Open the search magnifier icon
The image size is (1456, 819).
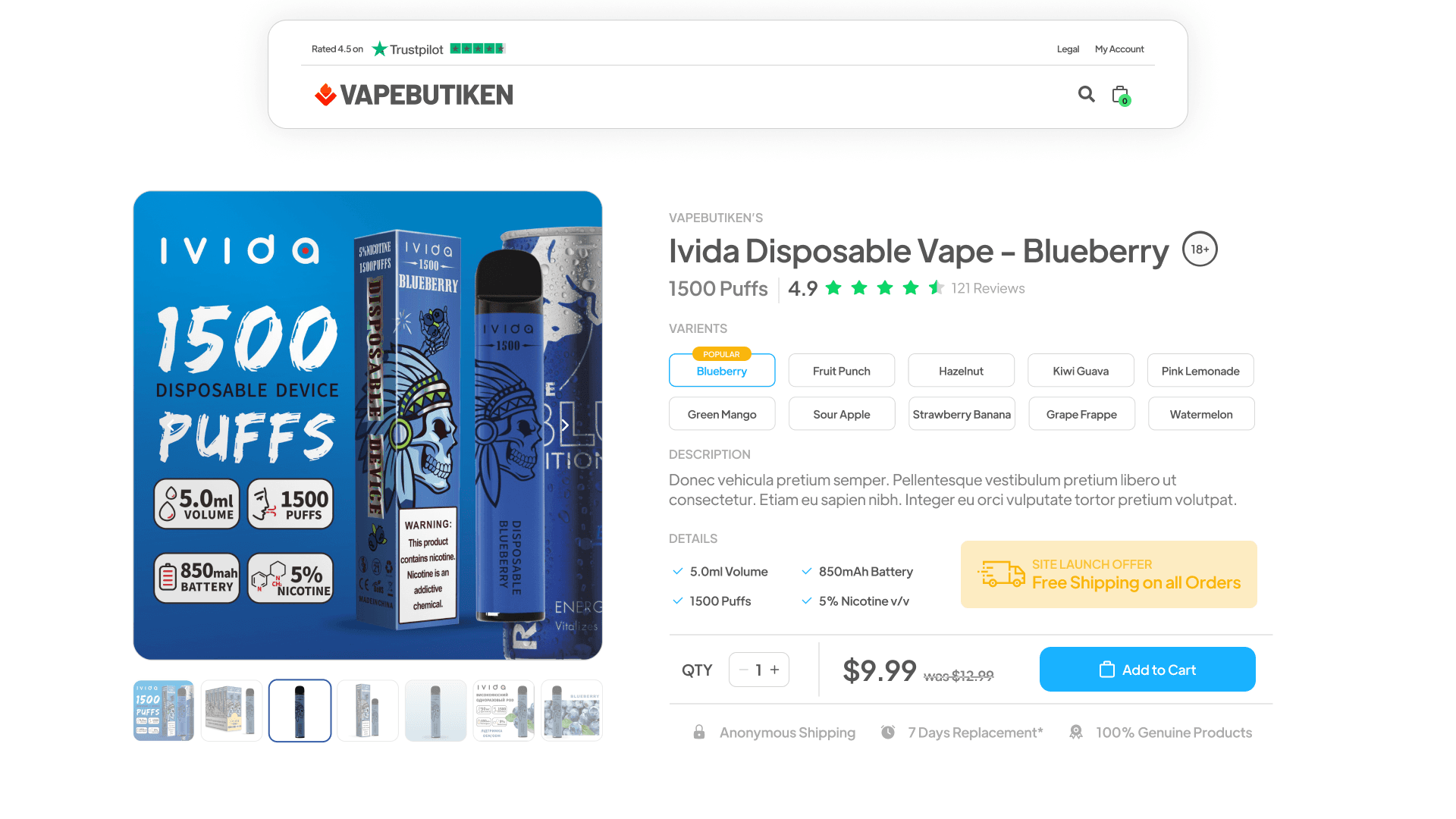(1087, 94)
